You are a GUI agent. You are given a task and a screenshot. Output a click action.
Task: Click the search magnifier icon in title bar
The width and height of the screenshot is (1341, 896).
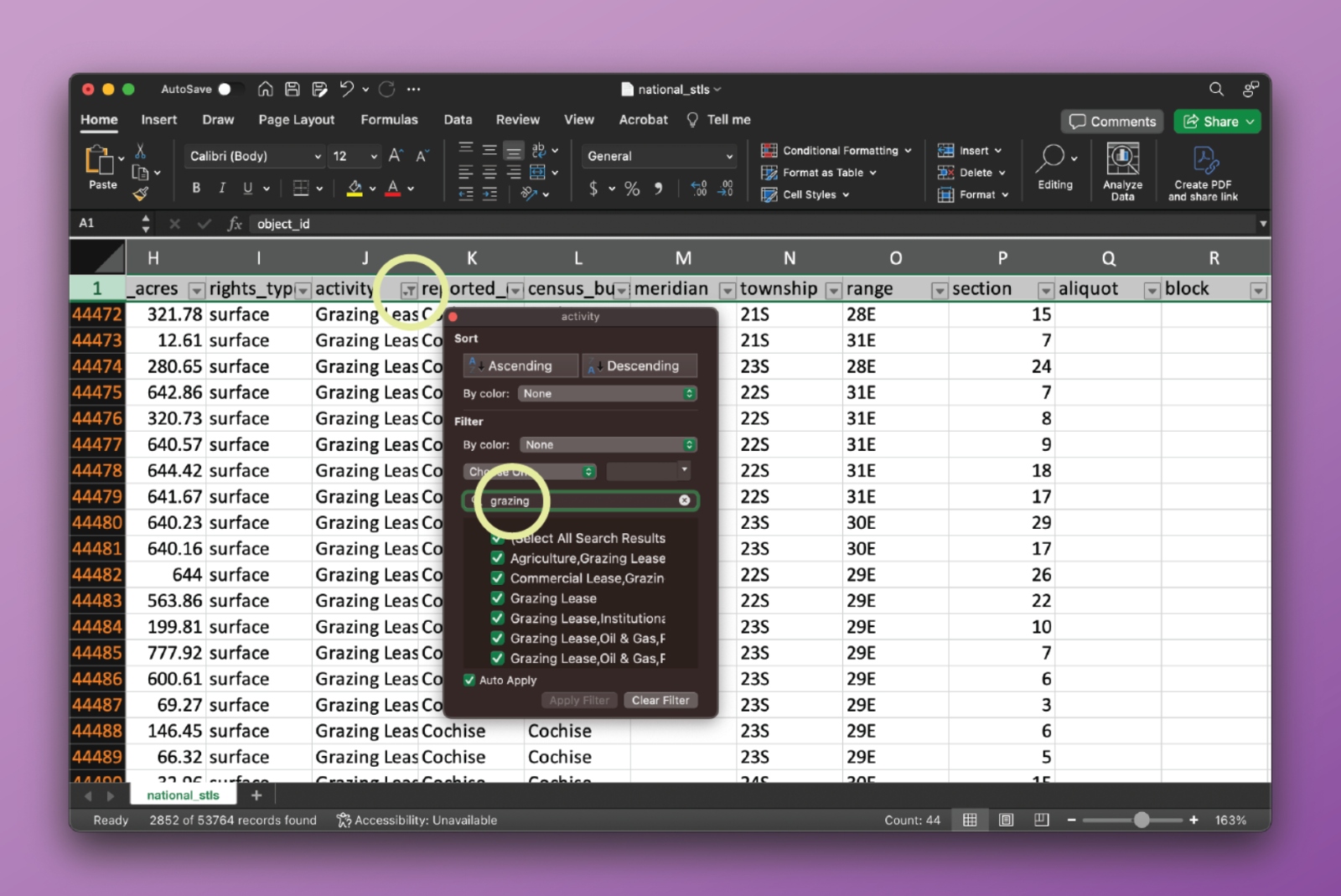1216,89
